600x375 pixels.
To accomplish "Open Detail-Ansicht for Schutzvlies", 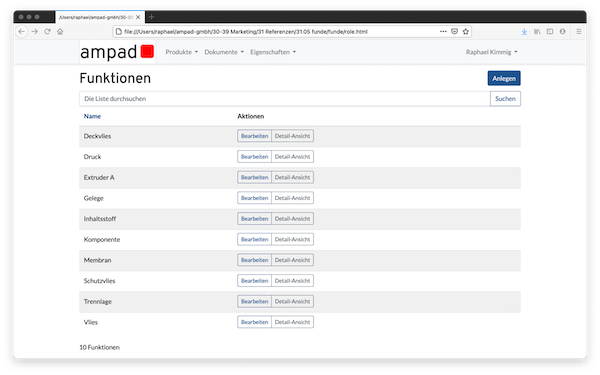I will (292, 280).
